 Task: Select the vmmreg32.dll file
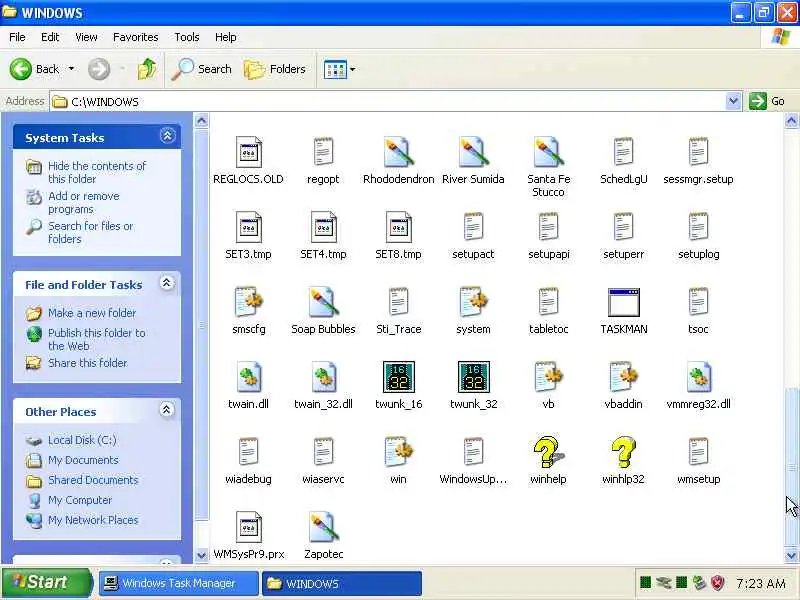coord(698,377)
